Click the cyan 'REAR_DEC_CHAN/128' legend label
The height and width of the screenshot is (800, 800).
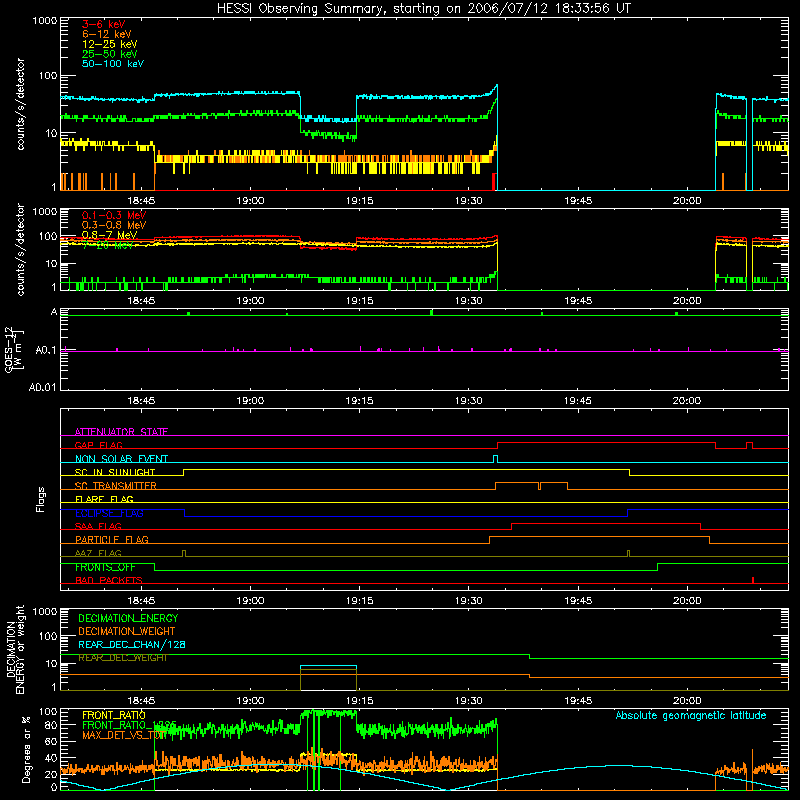[x=132, y=645]
